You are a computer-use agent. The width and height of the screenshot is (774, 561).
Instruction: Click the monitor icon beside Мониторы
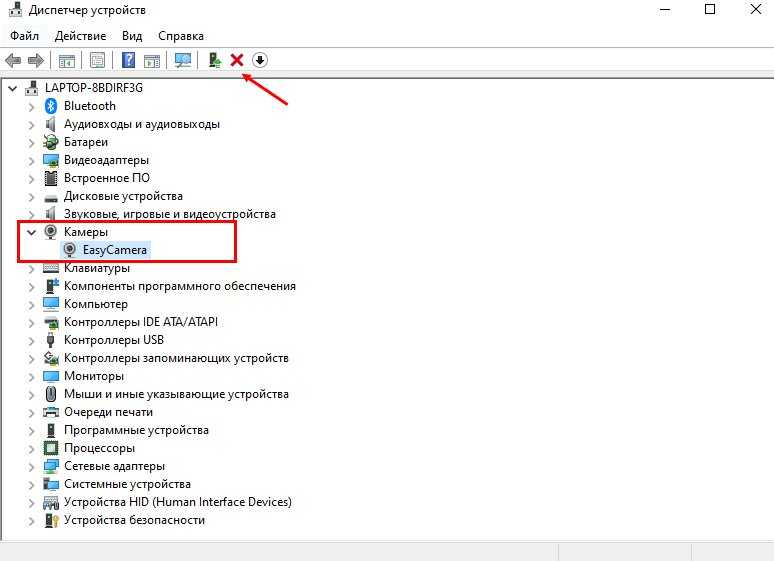tap(51, 376)
